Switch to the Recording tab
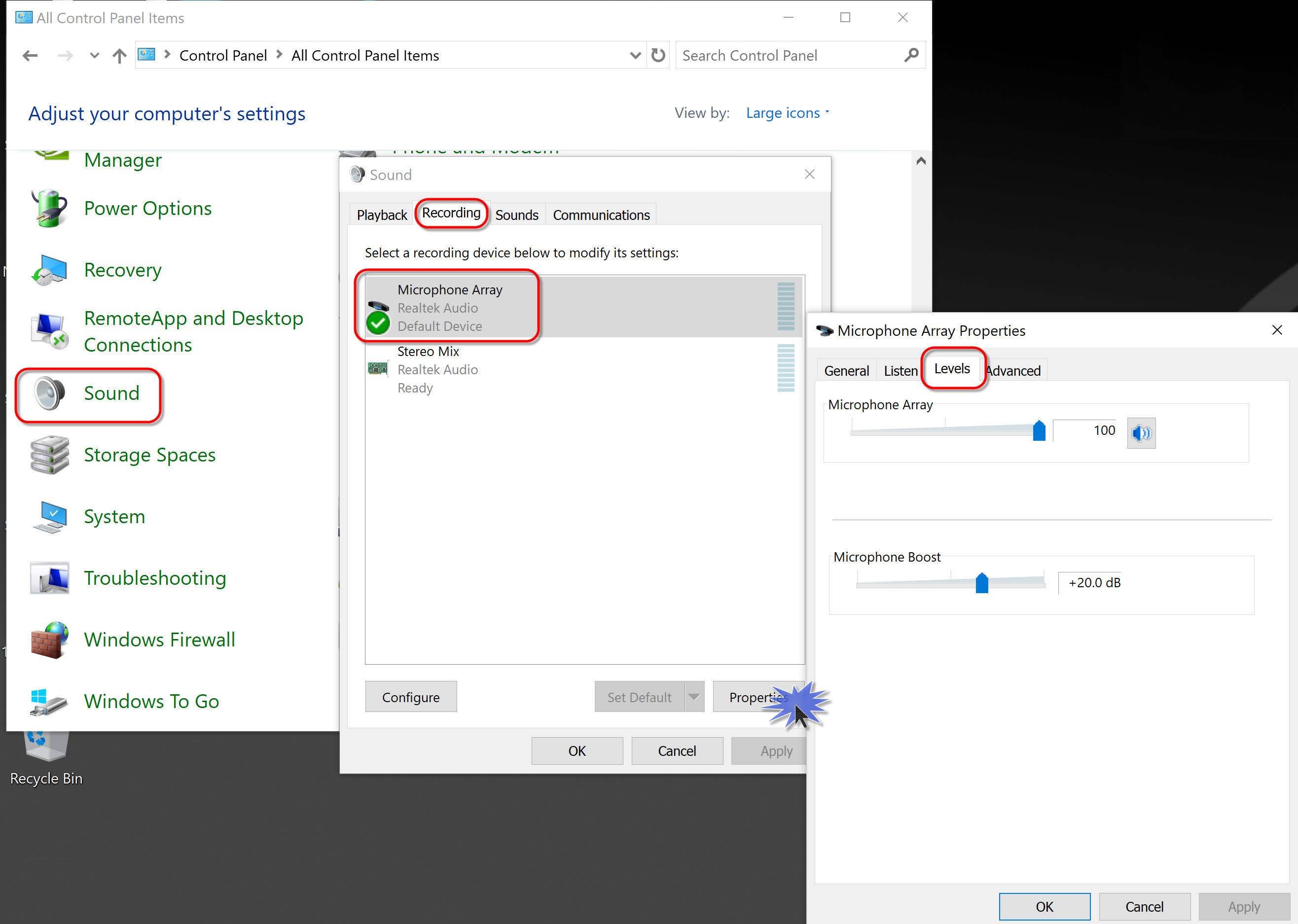This screenshot has height=924, width=1298. point(451,213)
